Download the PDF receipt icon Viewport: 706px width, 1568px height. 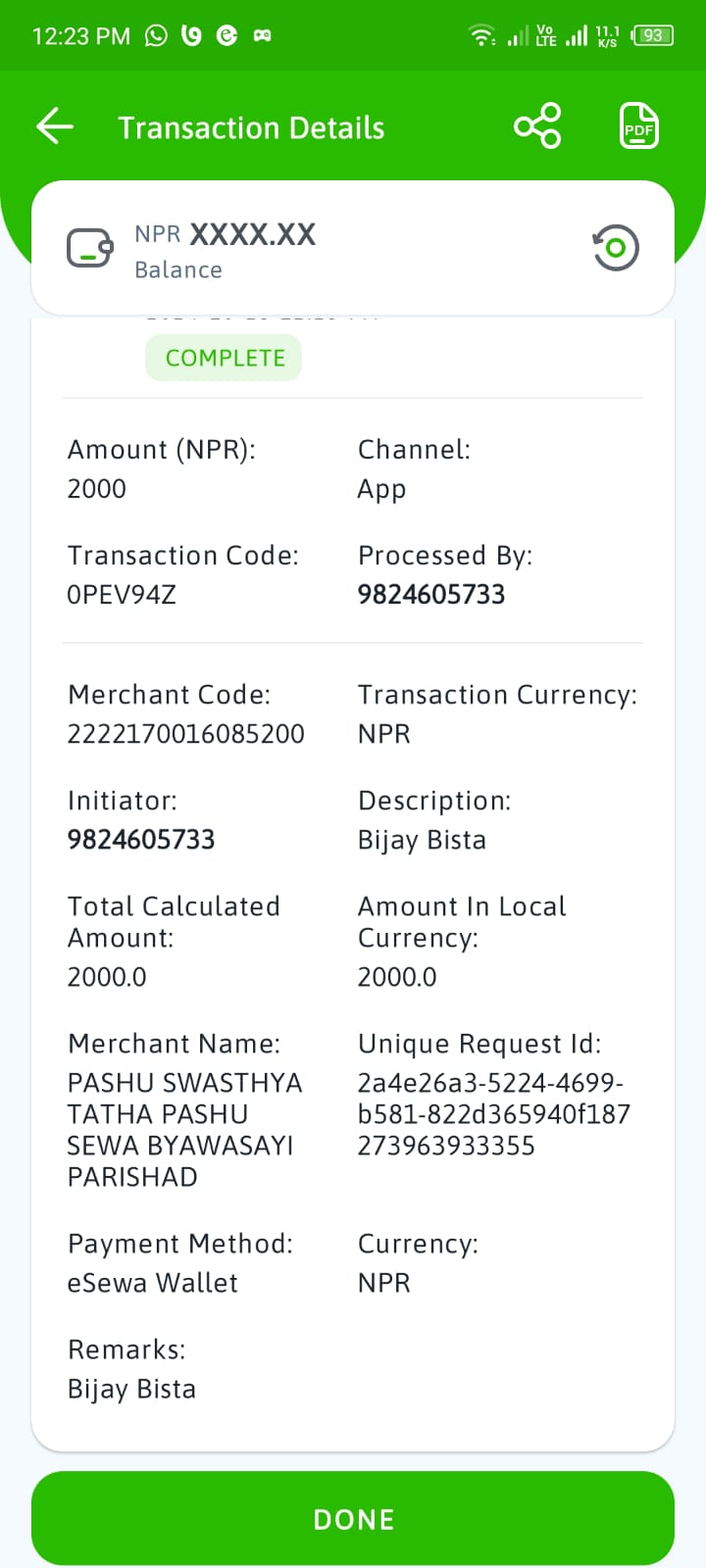(639, 126)
